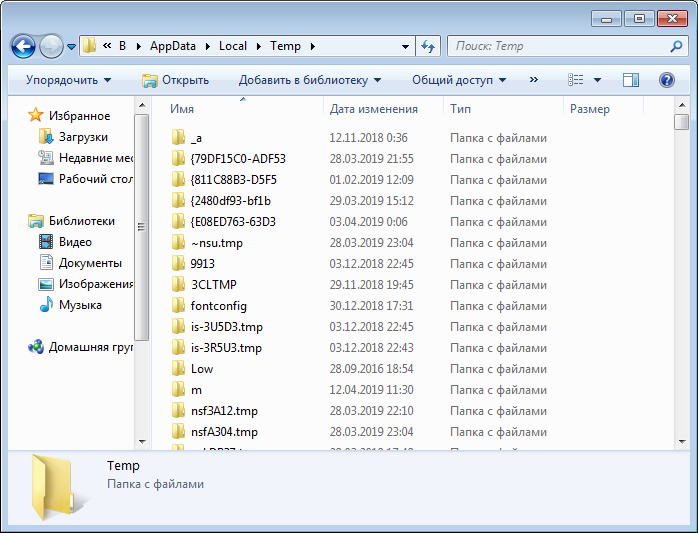Select folder {E08ED763-63D3 icon
The width and height of the screenshot is (698, 533).
tap(178, 221)
